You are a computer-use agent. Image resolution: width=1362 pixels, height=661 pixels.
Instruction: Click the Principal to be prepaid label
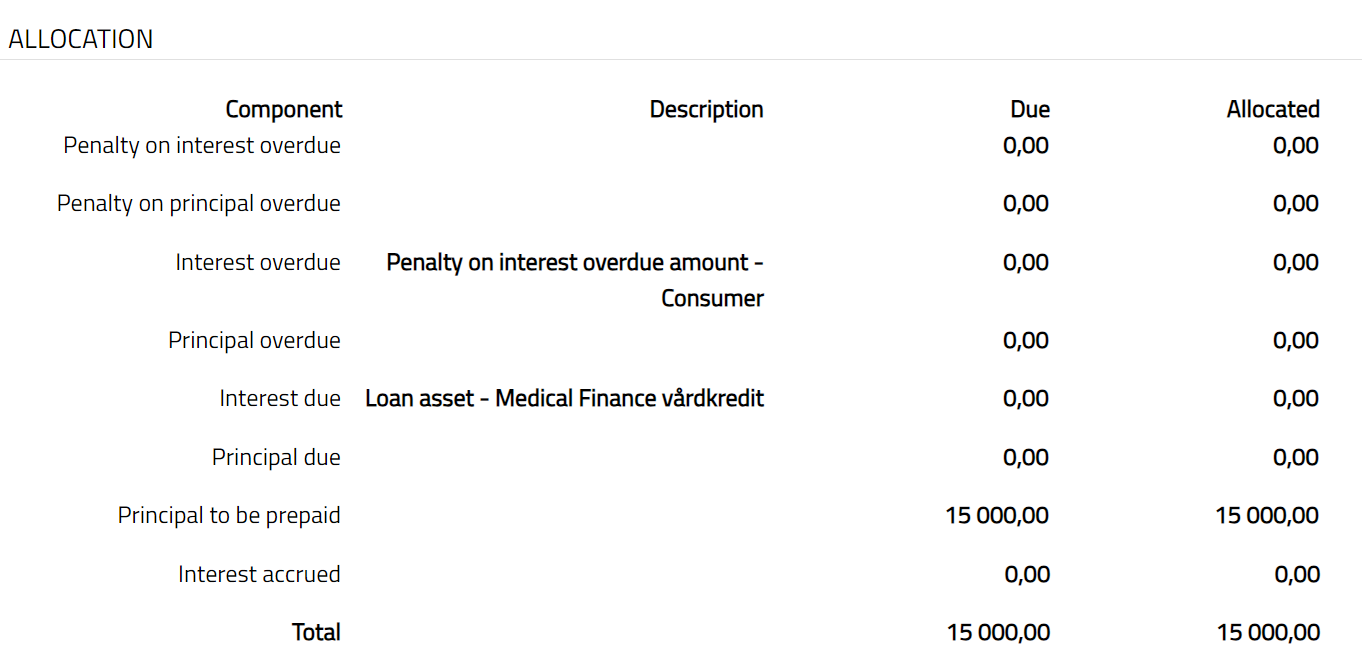coord(229,515)
